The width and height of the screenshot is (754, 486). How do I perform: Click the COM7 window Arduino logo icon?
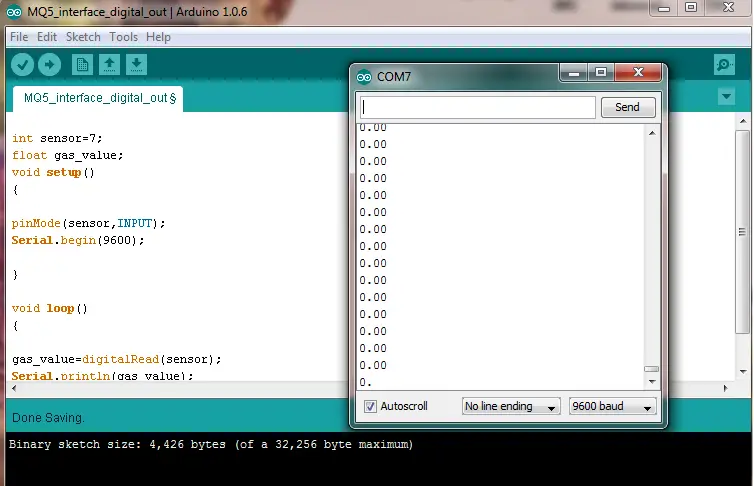coord(364,77)
